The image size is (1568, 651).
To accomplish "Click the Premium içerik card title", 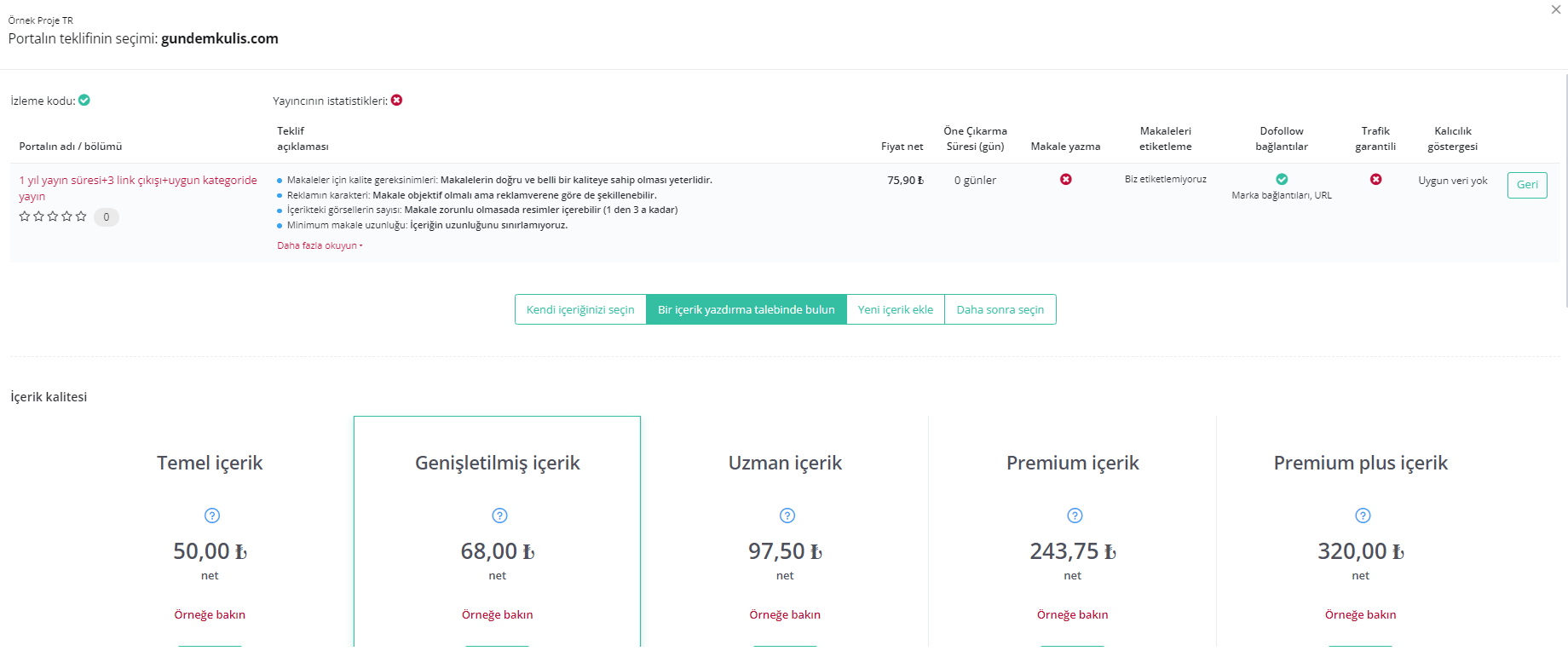I will click(1073, 463).
